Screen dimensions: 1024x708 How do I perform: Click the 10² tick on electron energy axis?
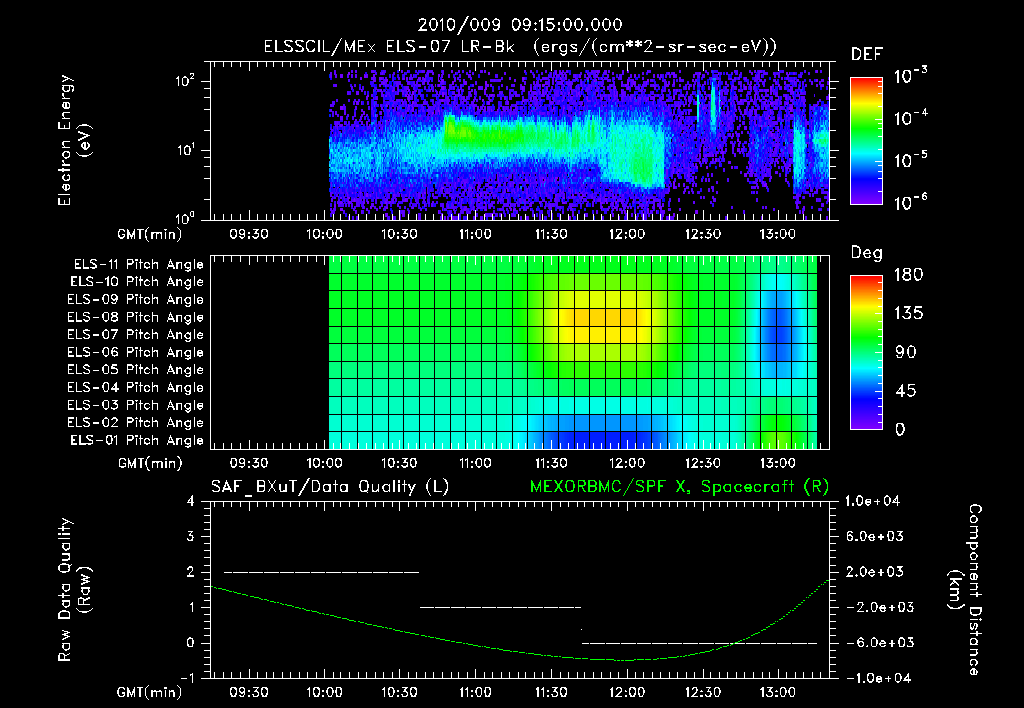pyautogui.click(x=185, y=81)
